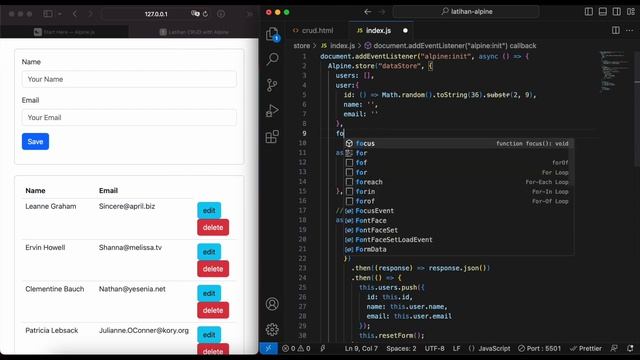Toggle the secondary sidebar layout icon
The width and height of the screenshot is (640, 360).
click(616, 12)
